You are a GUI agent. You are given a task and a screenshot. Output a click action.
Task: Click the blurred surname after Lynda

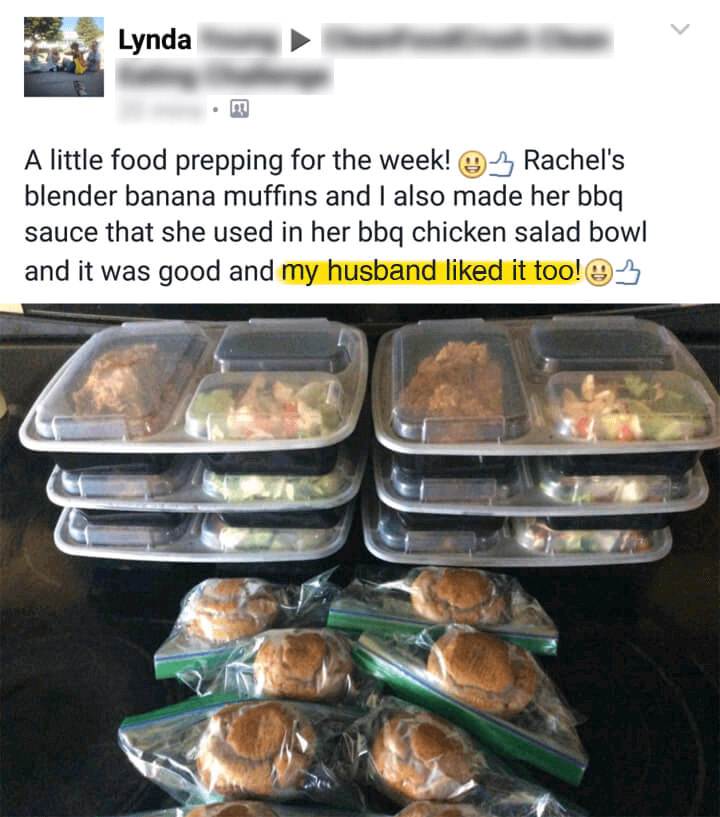pos(238,40)
